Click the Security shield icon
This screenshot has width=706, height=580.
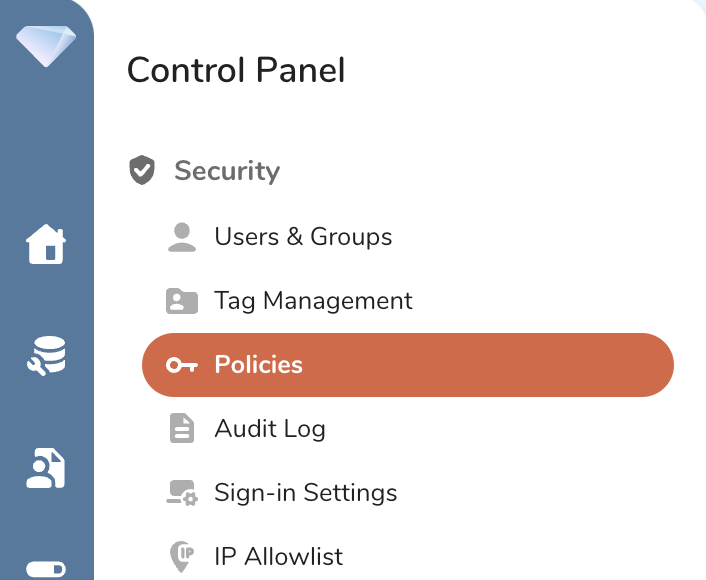143,171
